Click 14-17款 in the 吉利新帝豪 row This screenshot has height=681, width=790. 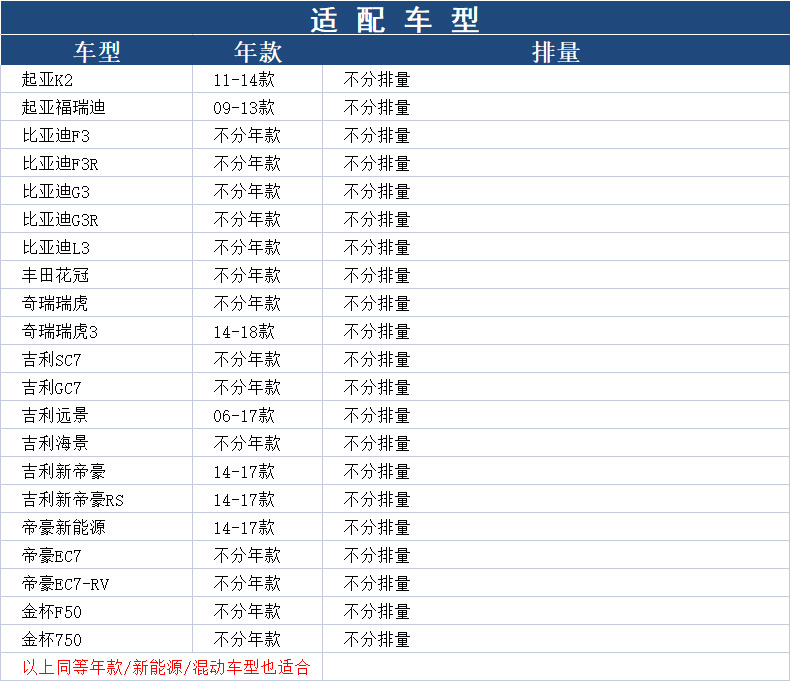244,471
